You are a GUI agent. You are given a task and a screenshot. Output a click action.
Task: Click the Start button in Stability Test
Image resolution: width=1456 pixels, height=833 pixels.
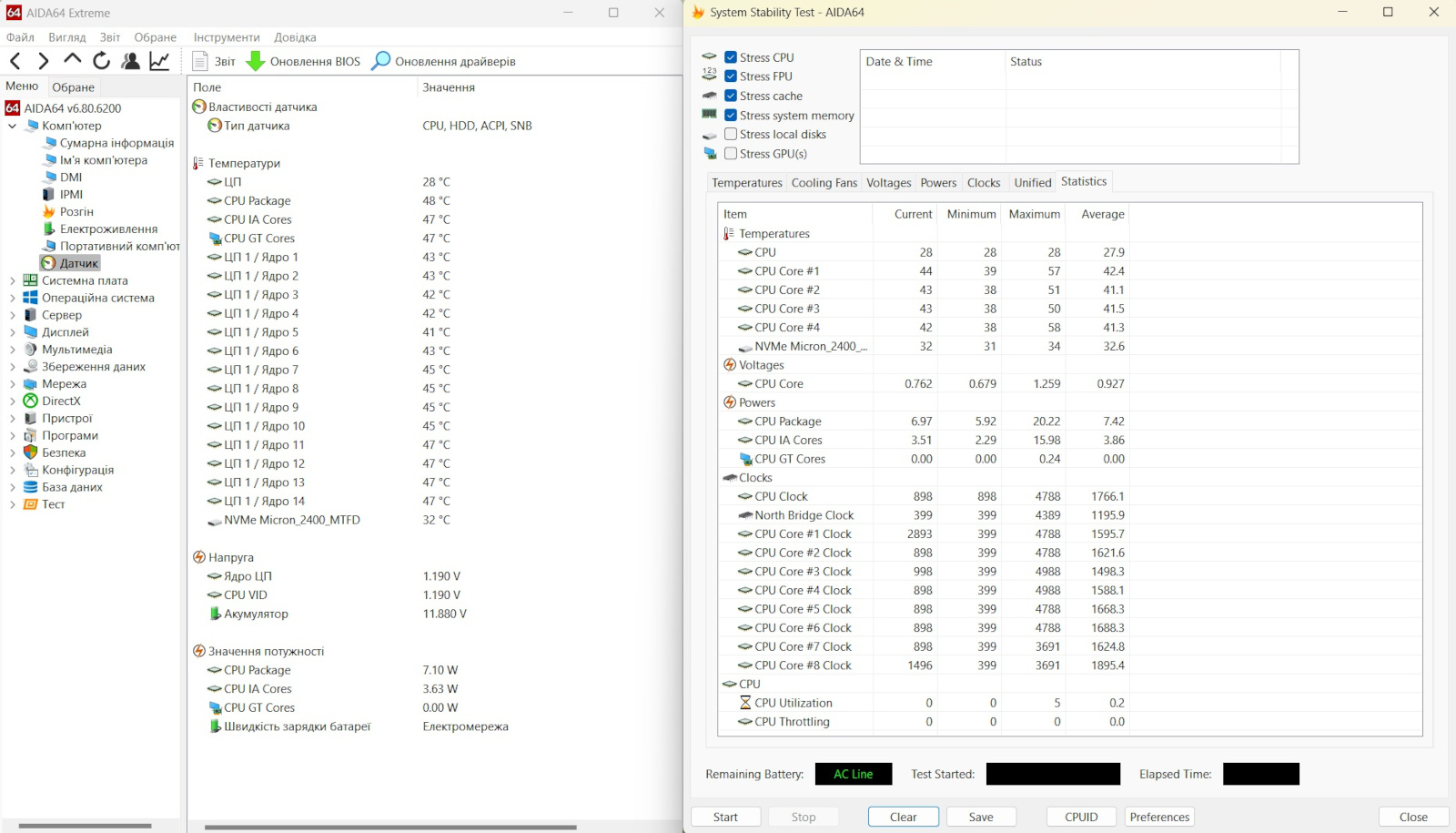tap(725, 817)
